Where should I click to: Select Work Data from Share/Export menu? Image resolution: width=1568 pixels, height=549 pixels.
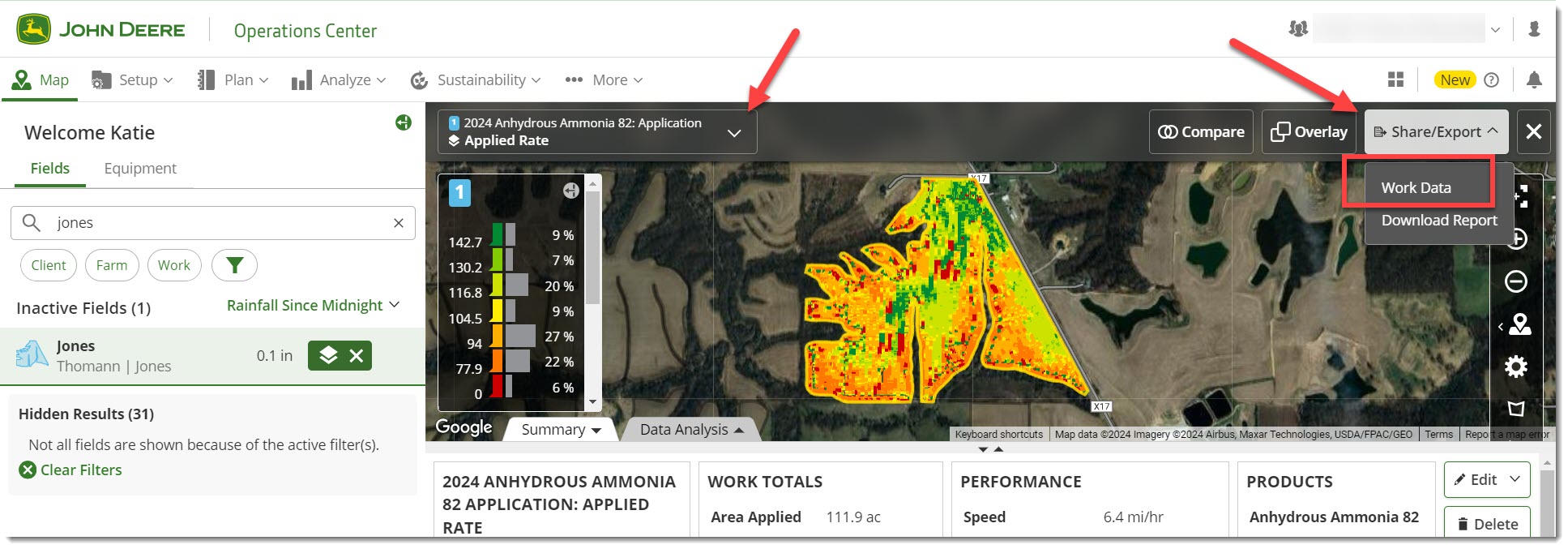pyautogui.click(x=1416, y=187)
